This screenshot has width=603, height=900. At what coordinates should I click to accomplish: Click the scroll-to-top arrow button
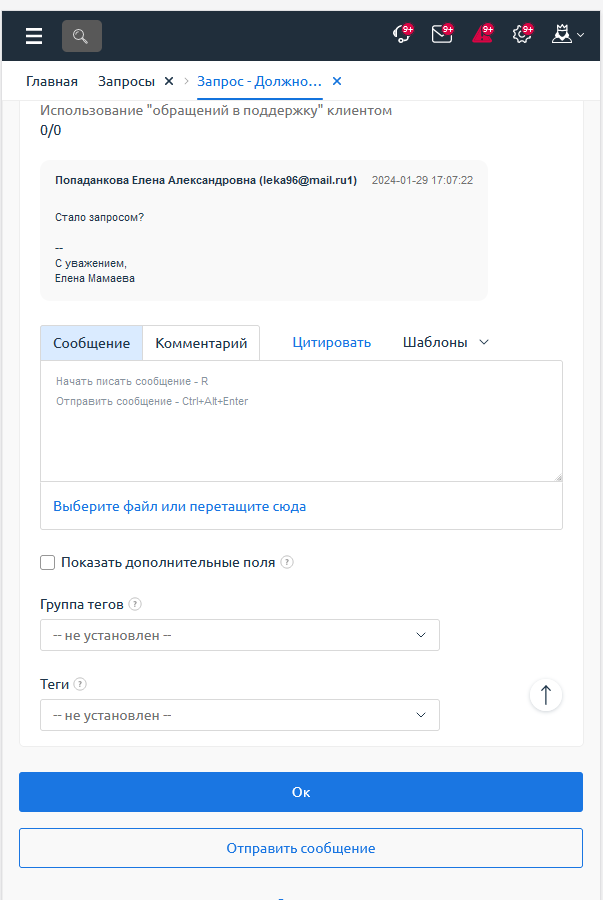coord(546,695)
